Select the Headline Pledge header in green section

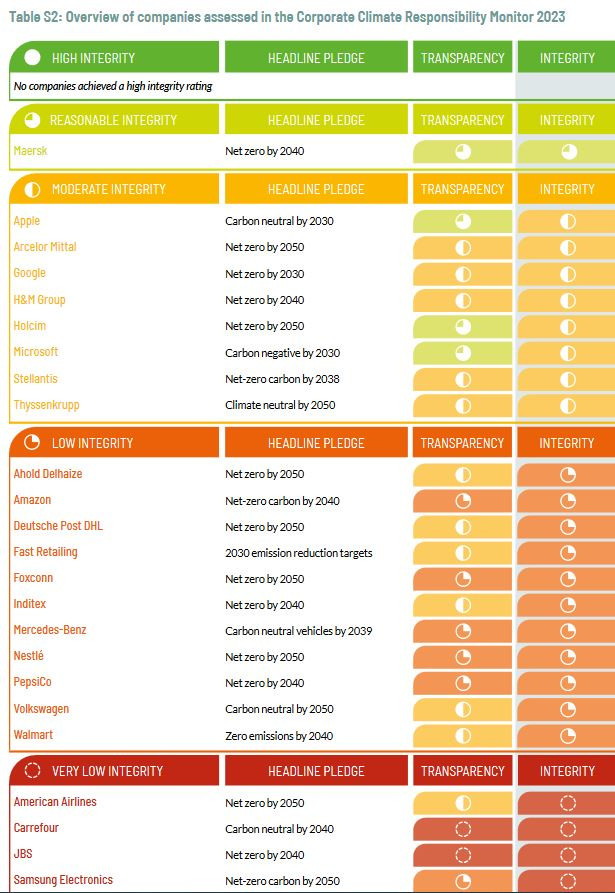(316, 58)
